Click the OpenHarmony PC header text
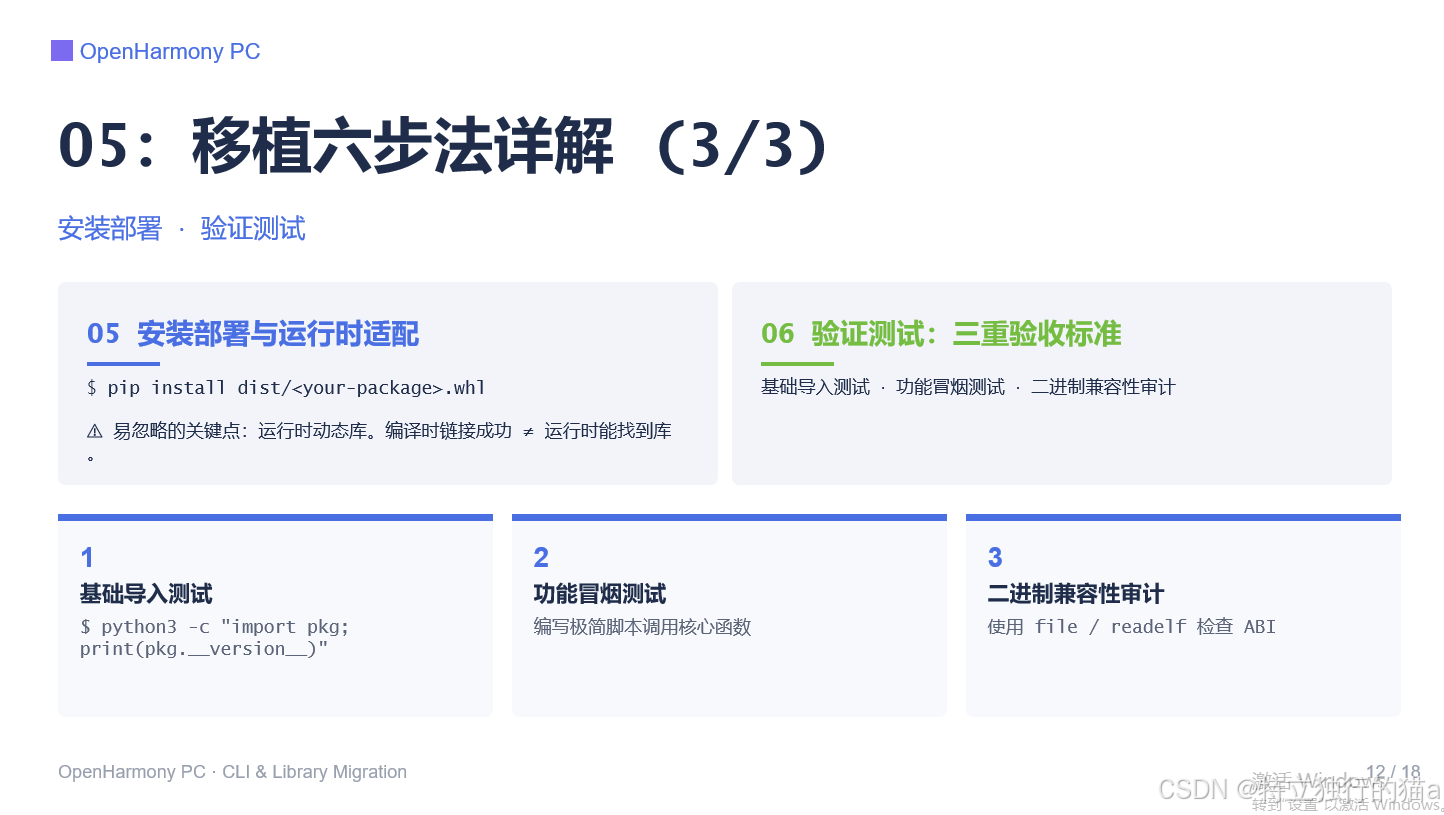1444x815 pixels. pos(170,52)
